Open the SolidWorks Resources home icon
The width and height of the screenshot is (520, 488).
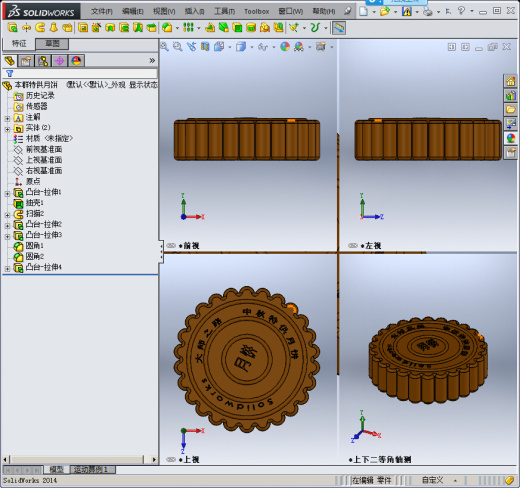(x=511, y=81)
